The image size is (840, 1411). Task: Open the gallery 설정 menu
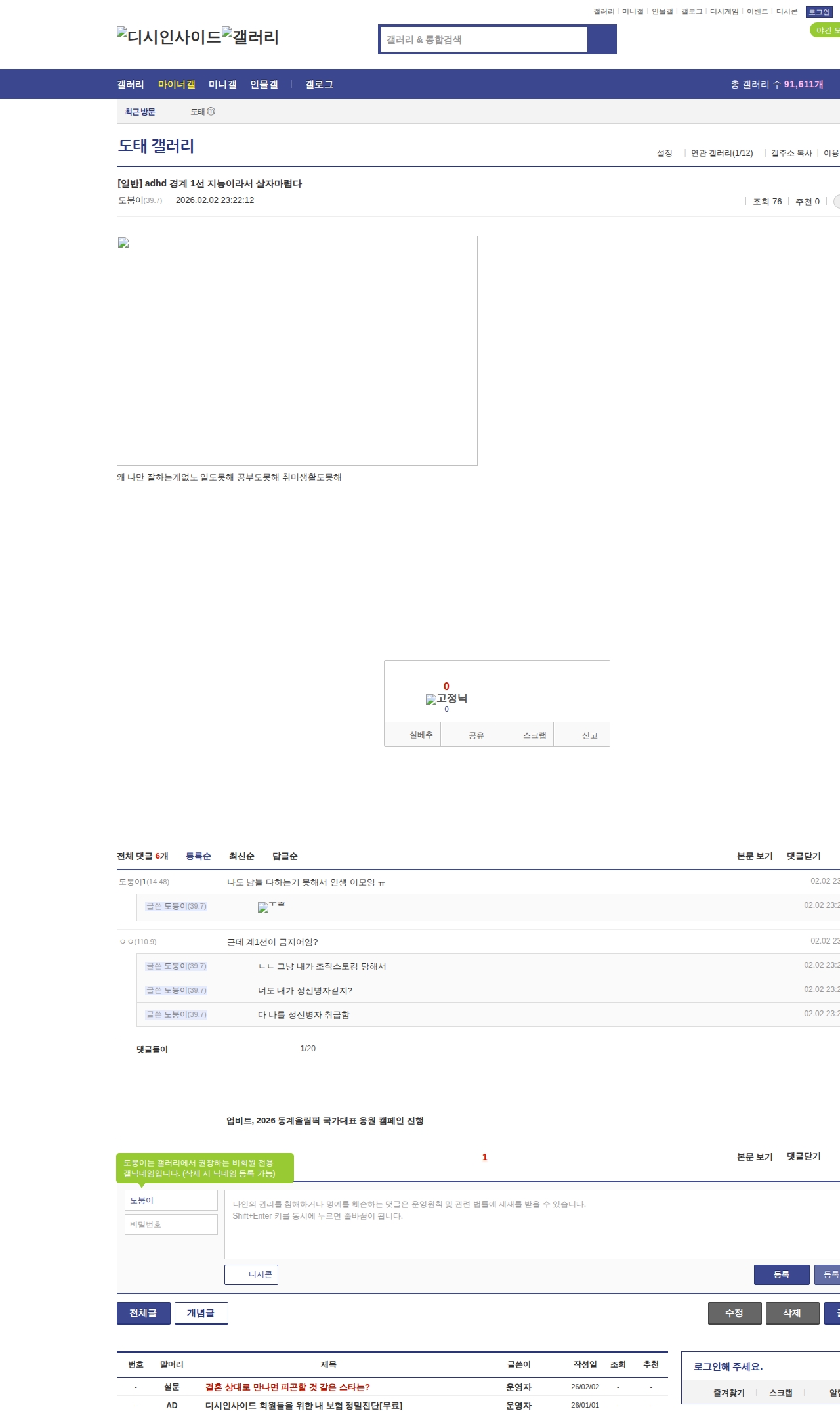665,153
